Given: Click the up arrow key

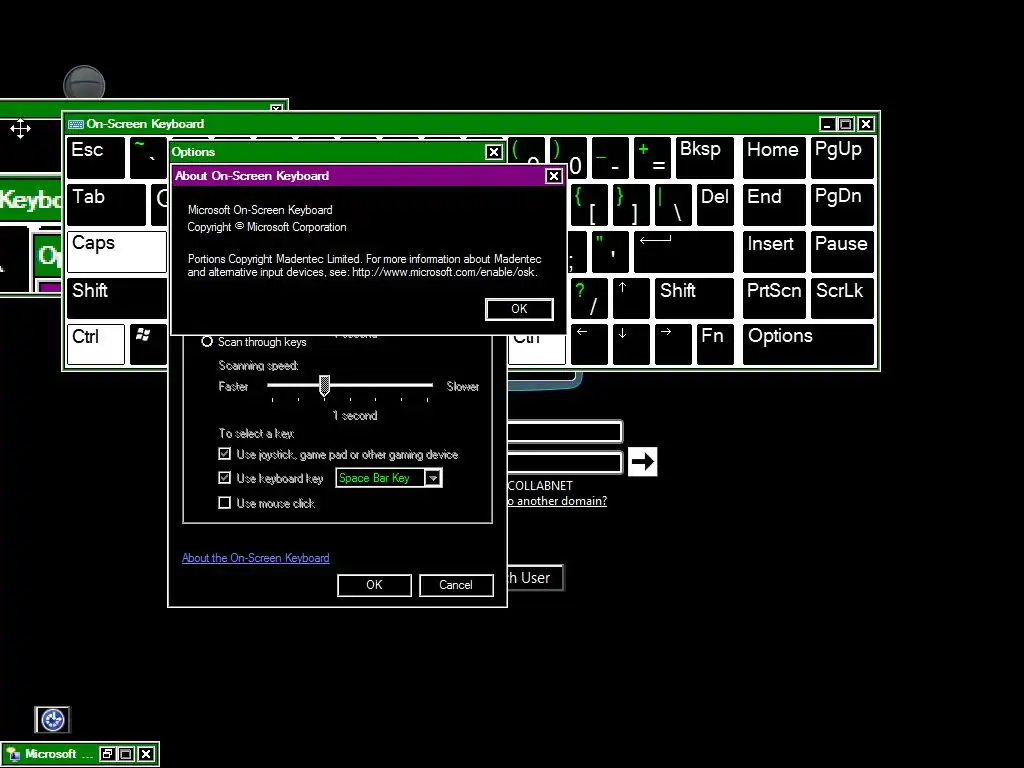Looking at the screenshot, I should click(x=631, y=298).
